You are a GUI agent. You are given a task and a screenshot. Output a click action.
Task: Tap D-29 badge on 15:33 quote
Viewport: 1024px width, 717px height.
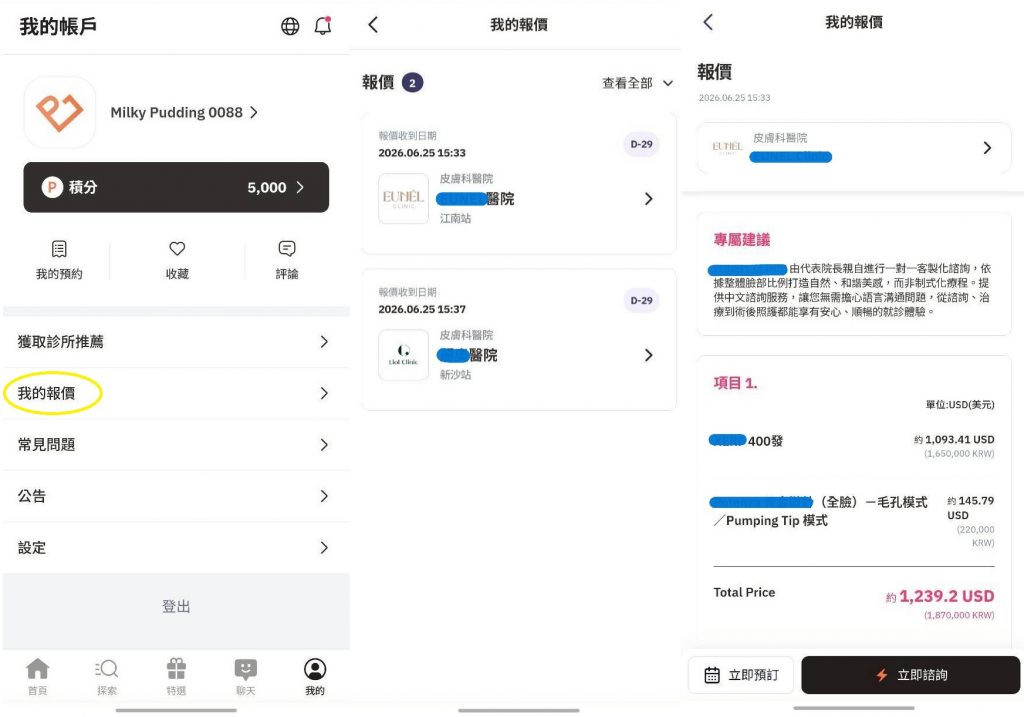tap(641, 144)
